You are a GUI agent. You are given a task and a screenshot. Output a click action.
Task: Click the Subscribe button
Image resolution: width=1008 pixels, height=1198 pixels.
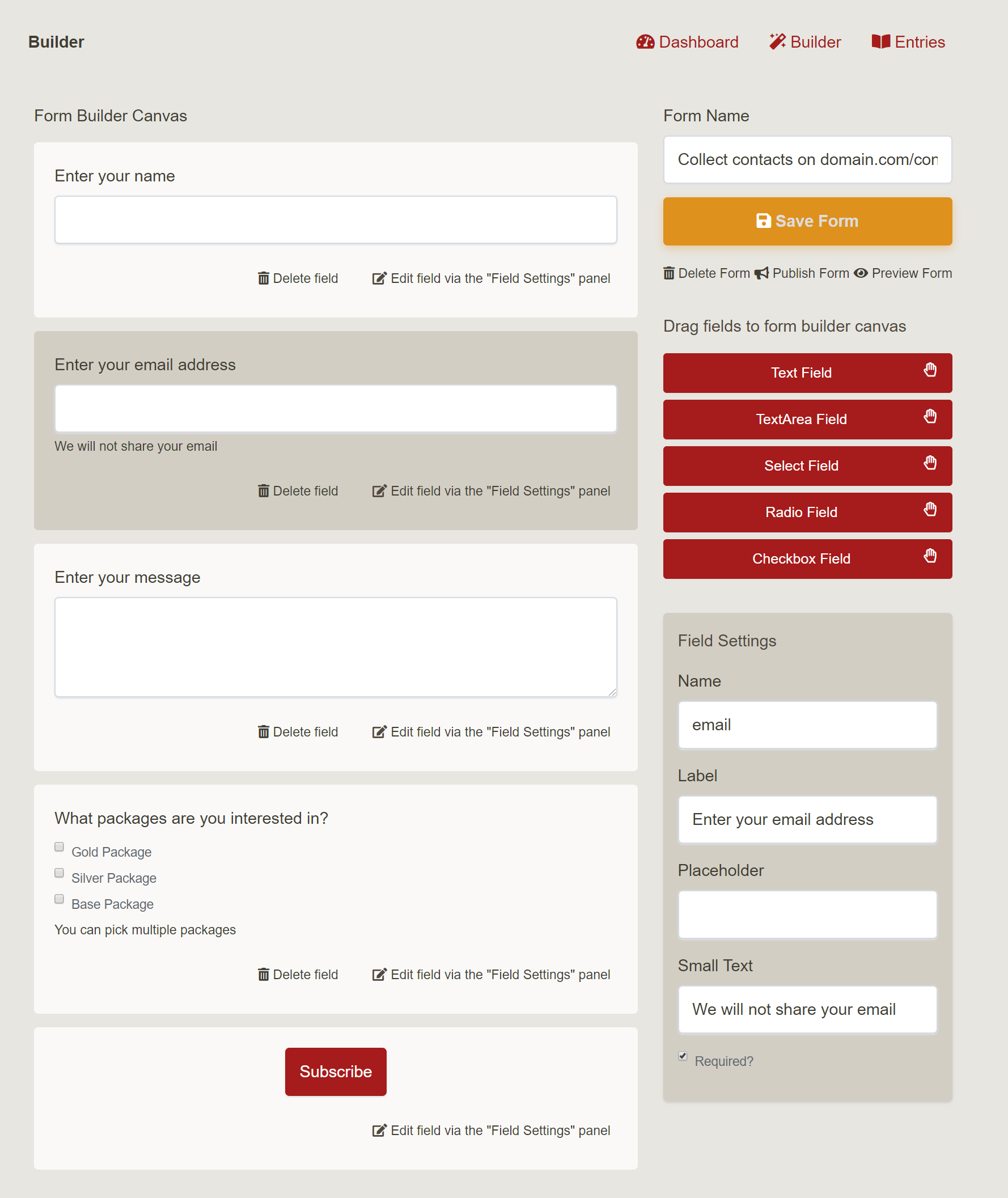coord(336,1072)
